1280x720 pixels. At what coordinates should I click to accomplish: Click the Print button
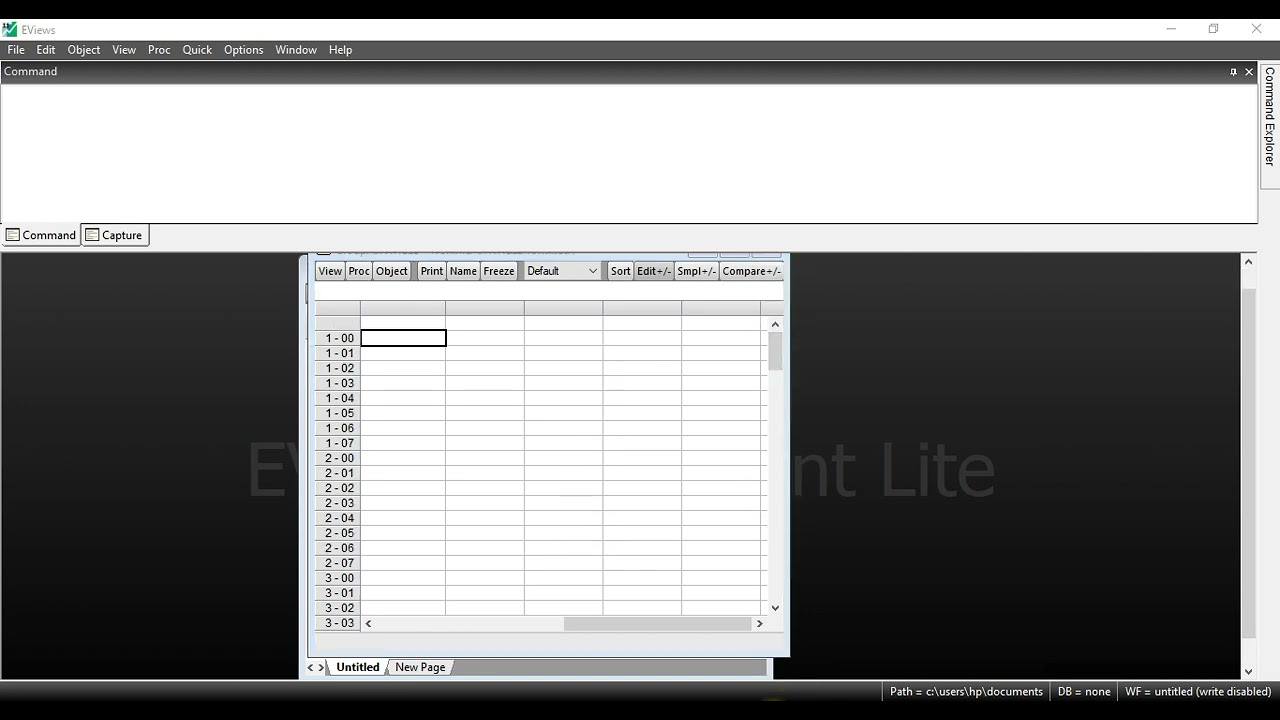coord(432,271)
